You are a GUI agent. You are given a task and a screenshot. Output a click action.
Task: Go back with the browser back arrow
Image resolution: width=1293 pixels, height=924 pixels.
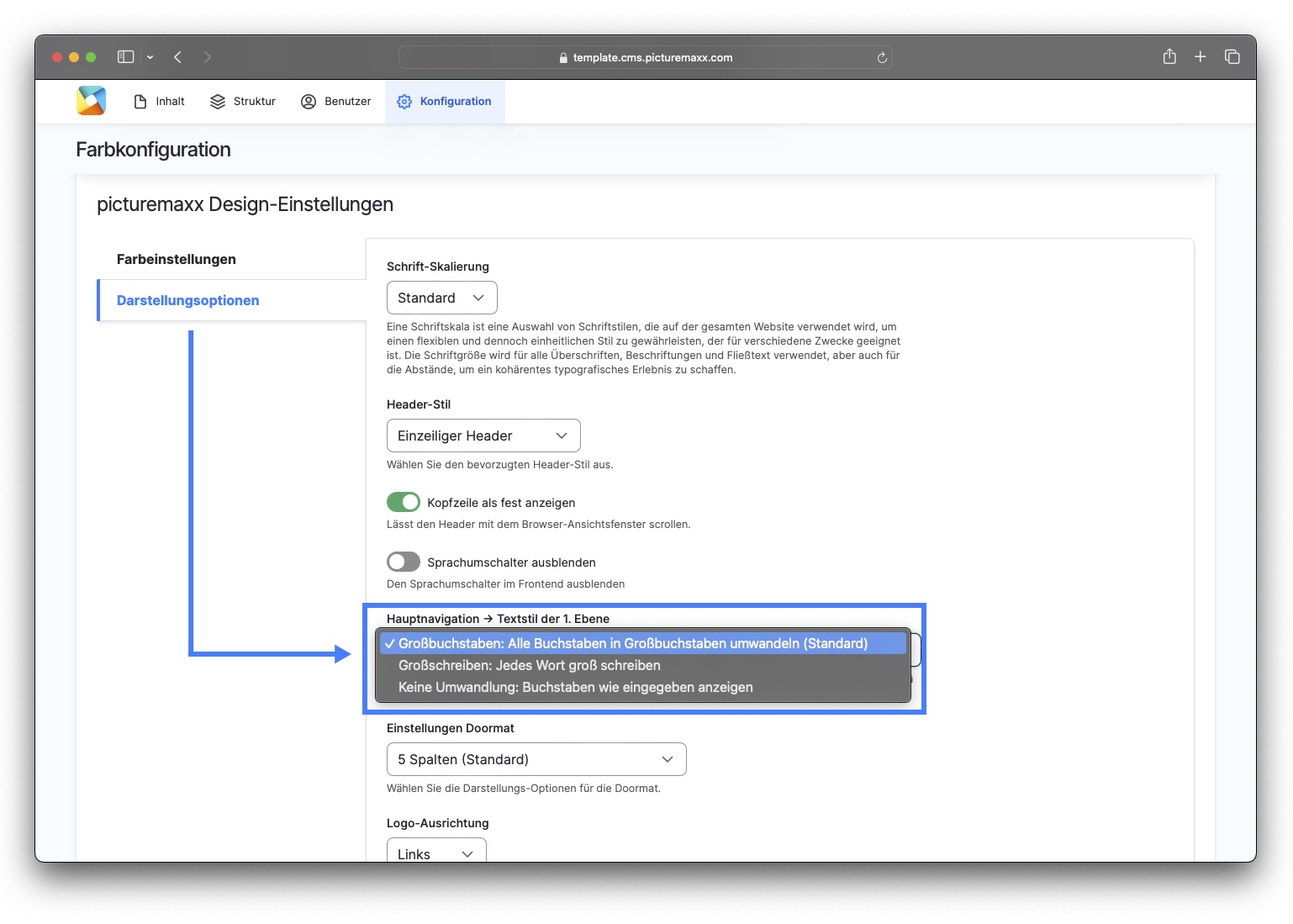coord(177,57)
